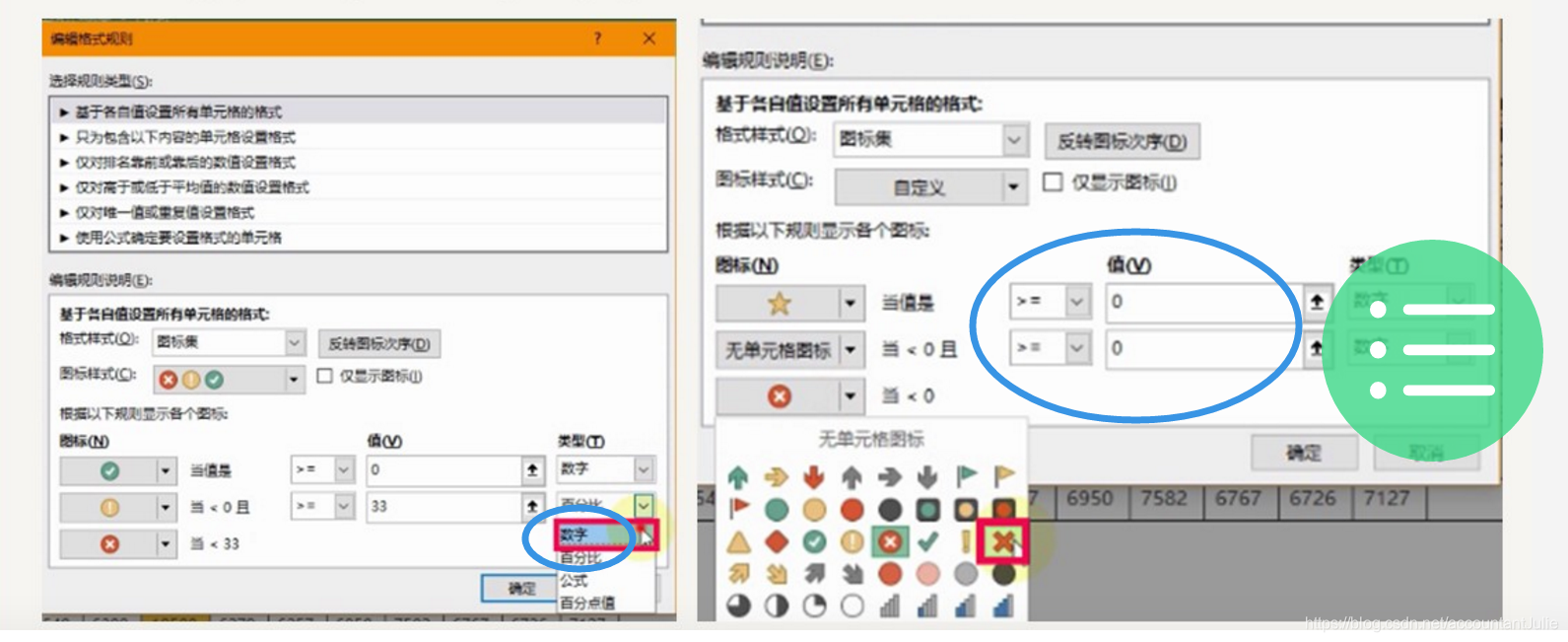Pick the pink circle icon
The width and height of the screenshot is (1568, 642).
[x=927, y=573]
